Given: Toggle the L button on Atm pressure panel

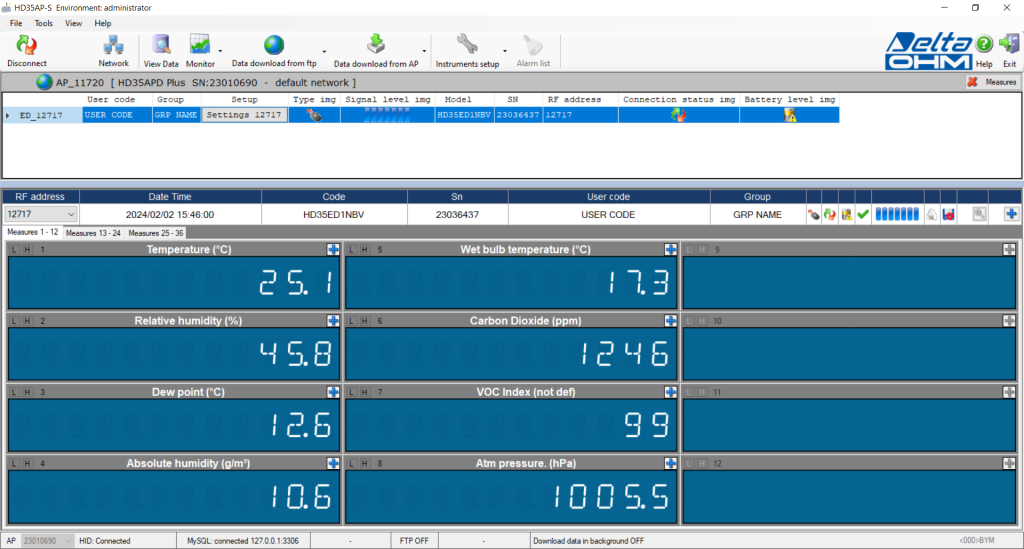Looking at the screenshot, I should [351, 463].
